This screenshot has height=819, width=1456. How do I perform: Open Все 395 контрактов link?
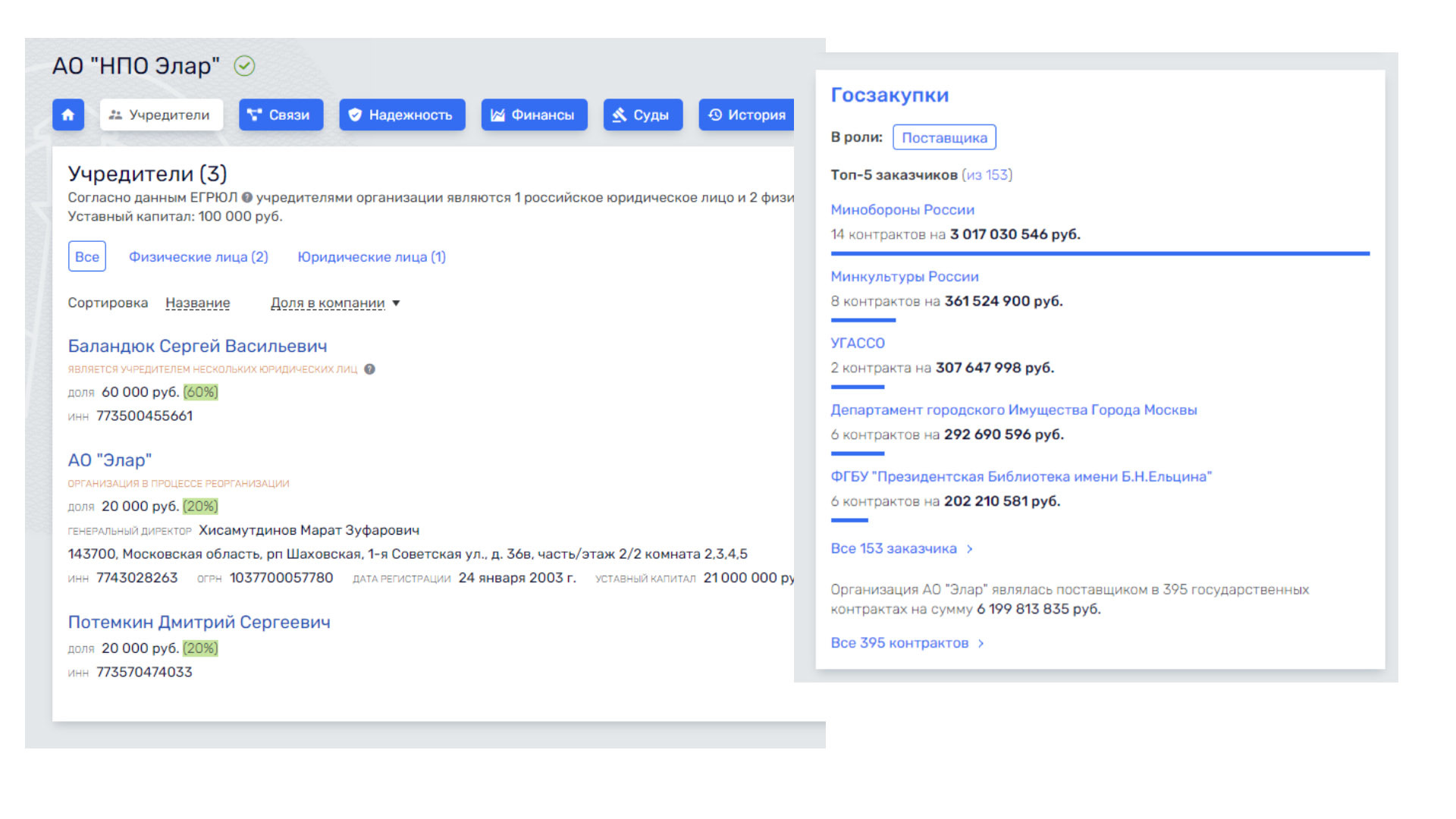pyautogui.click(x=899, y=643)
